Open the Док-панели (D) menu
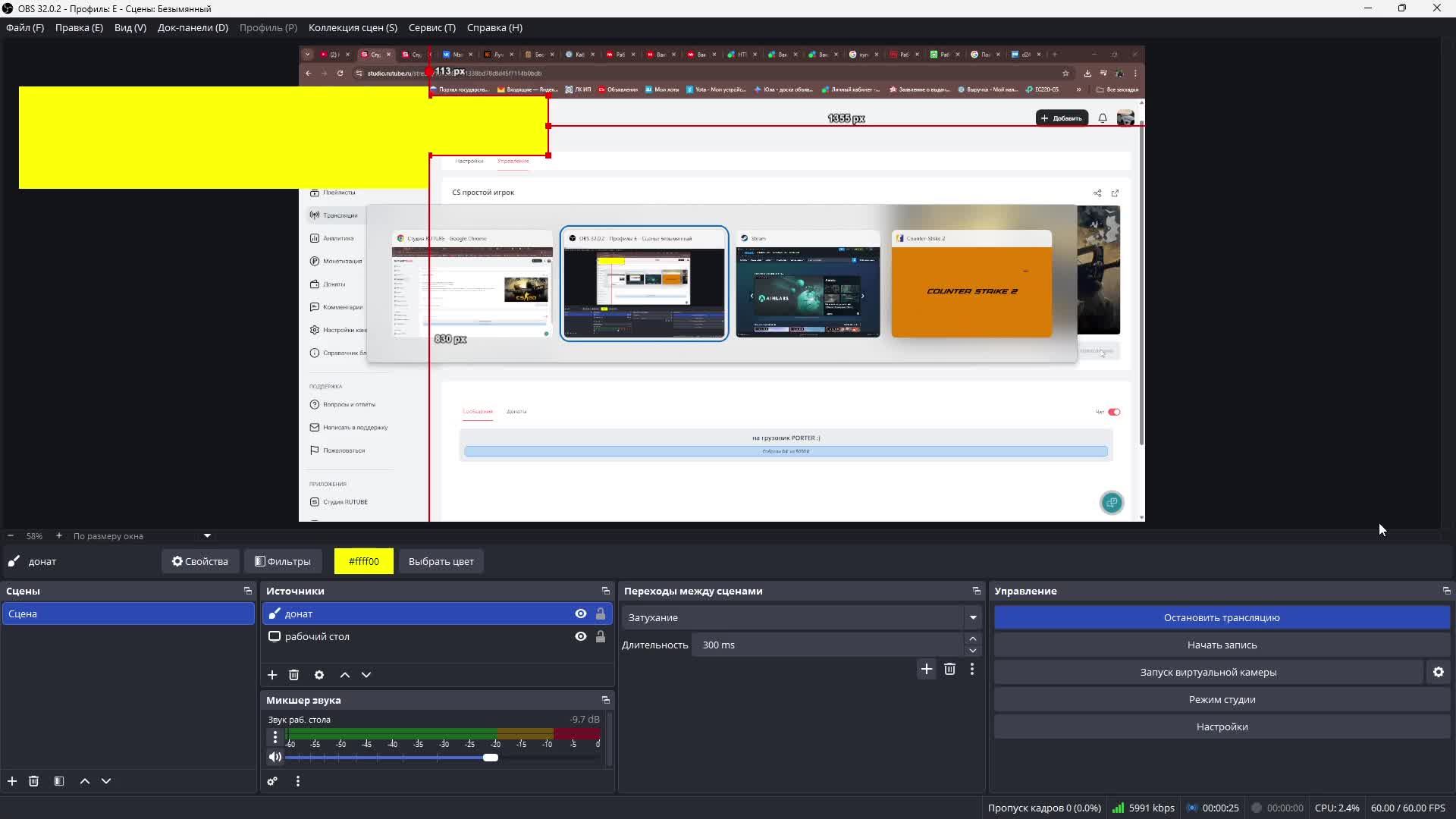Screen dimensions: 1456x819 click(193, 27)
